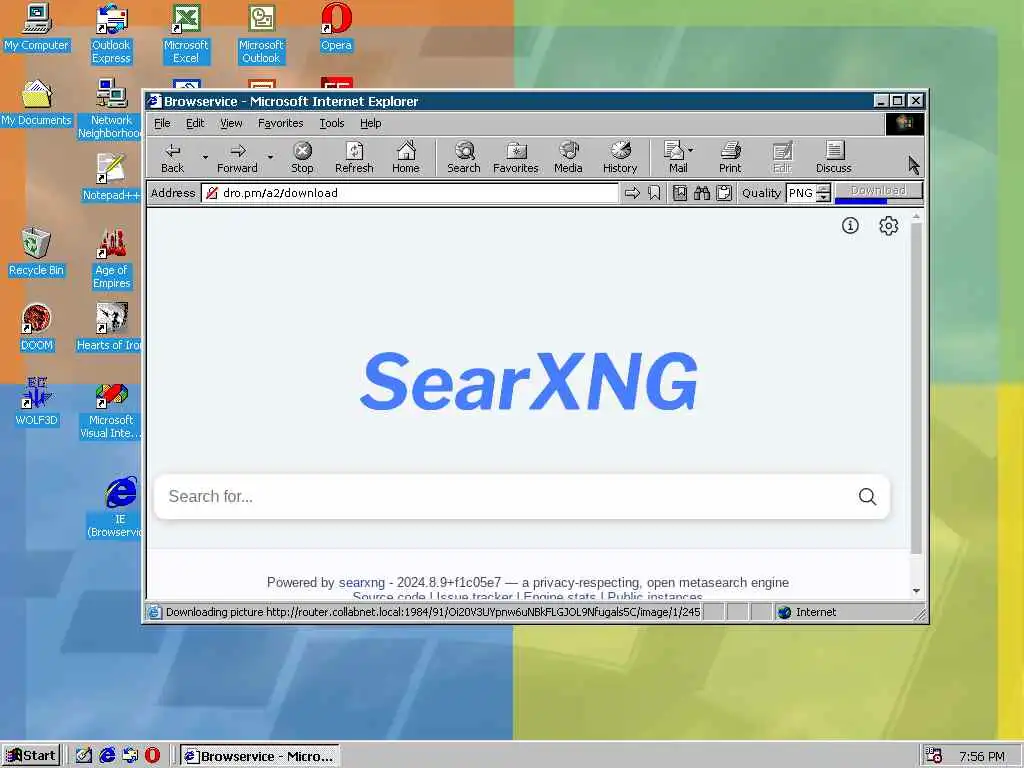The image size is (1024, 768).
Task: Click the Browservice taskbar button
Action: click(x=259, y=756)
